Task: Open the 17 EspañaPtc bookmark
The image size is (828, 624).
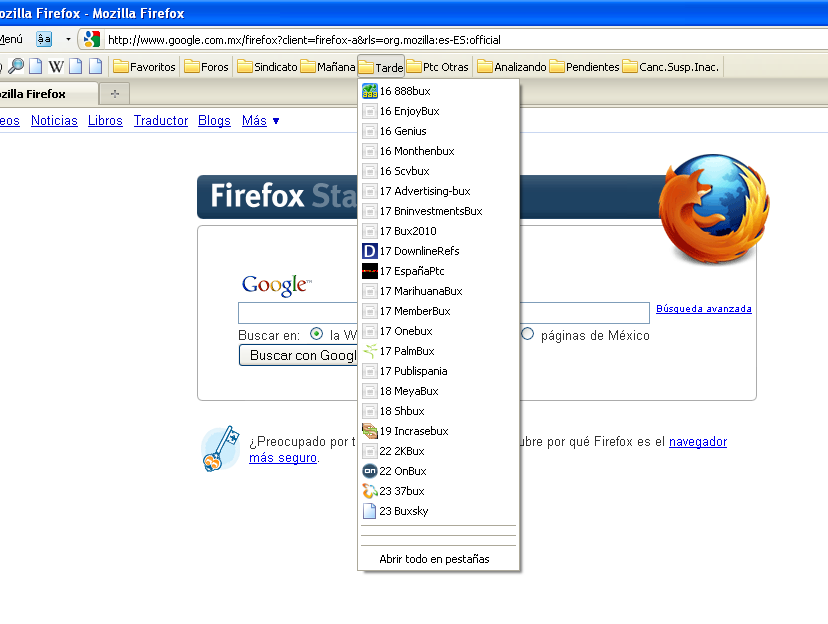Action: (438, 271)
